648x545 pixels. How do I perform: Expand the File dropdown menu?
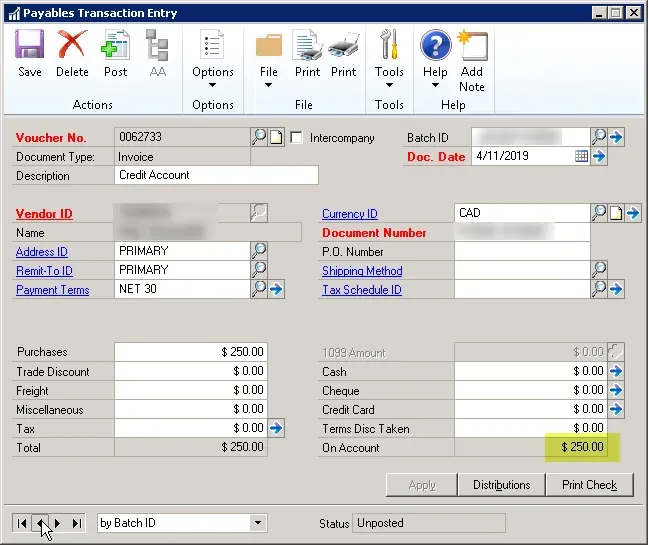coord(268,60)
